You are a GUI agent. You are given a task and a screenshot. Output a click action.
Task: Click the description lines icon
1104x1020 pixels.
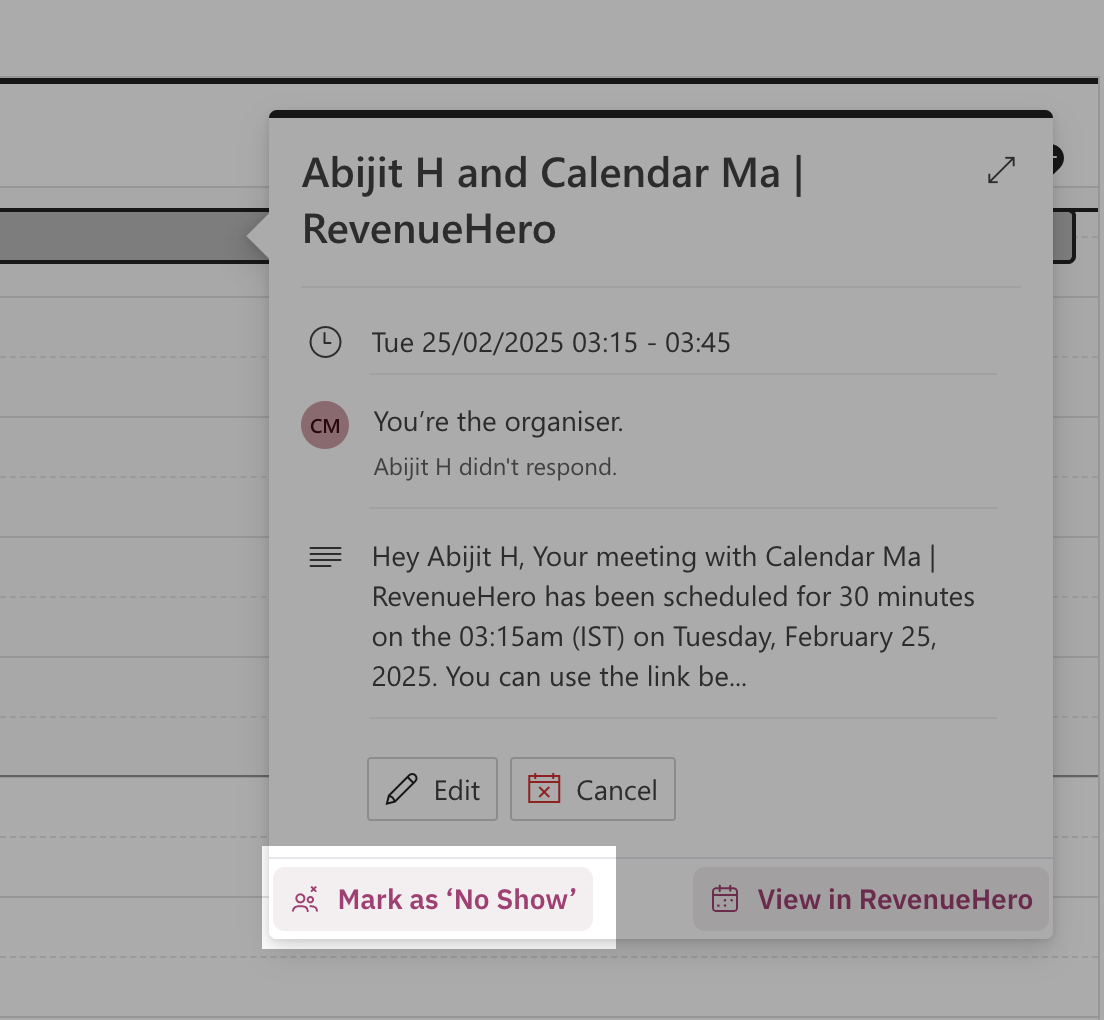(325, 557)
